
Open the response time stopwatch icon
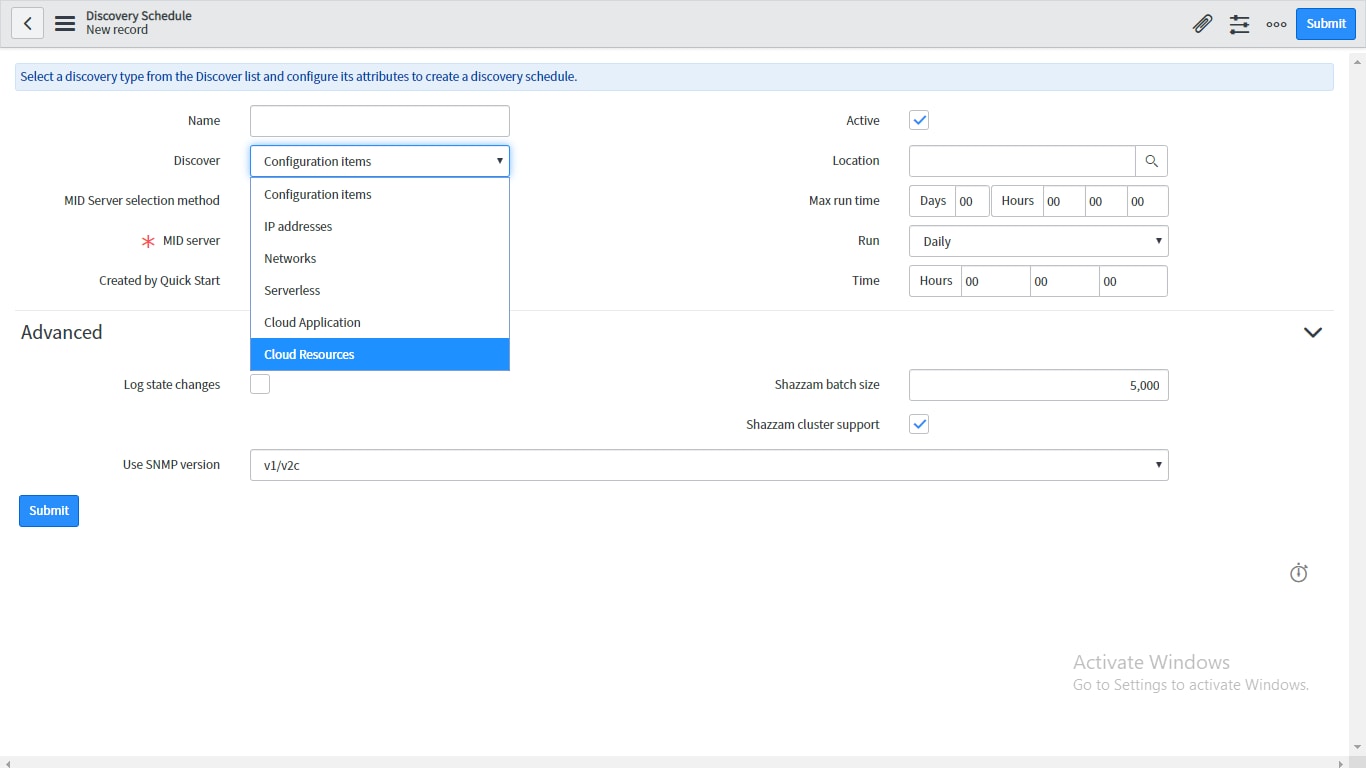tap(1299, 573)
